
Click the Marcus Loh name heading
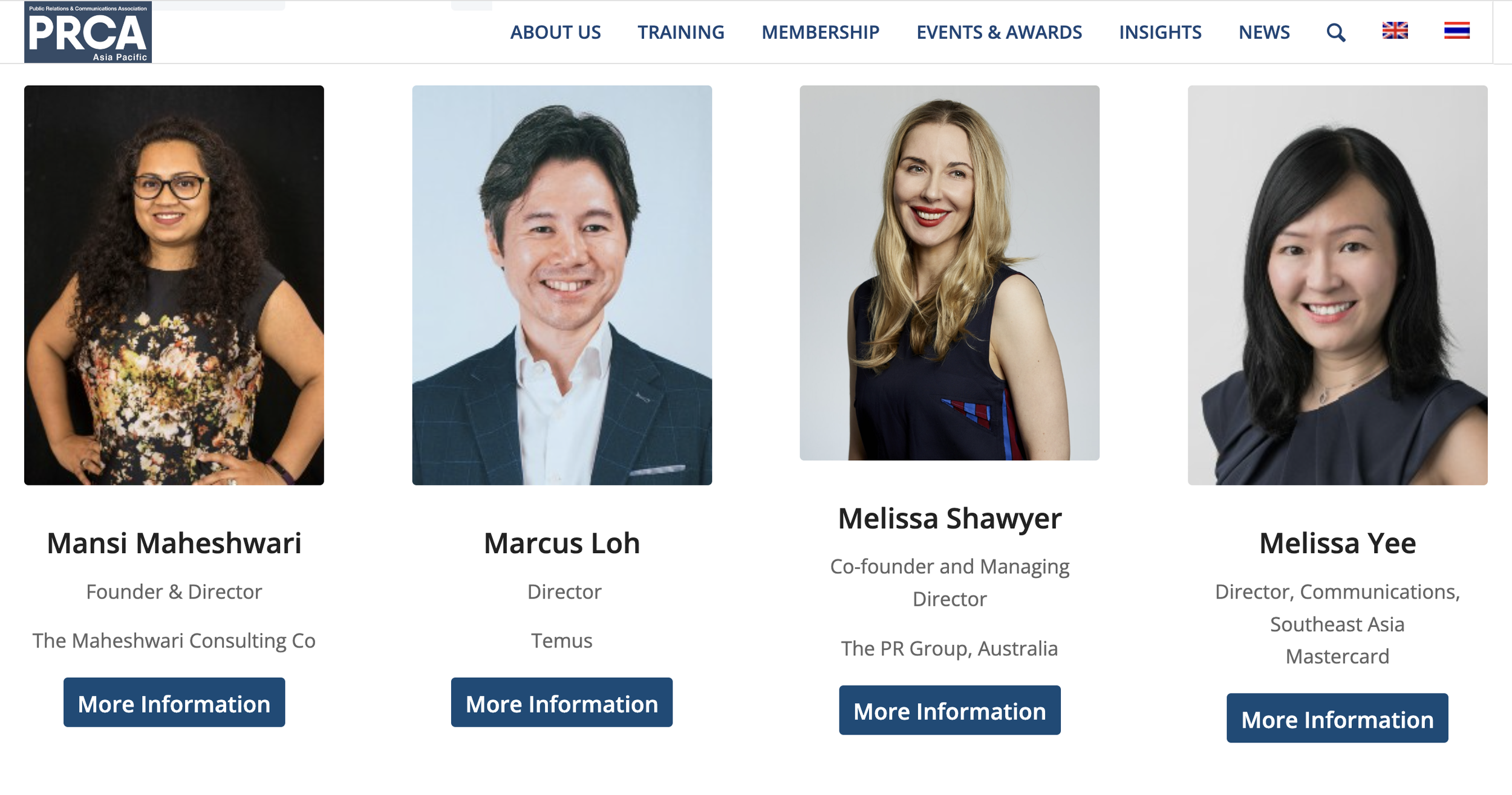[562, 543]
